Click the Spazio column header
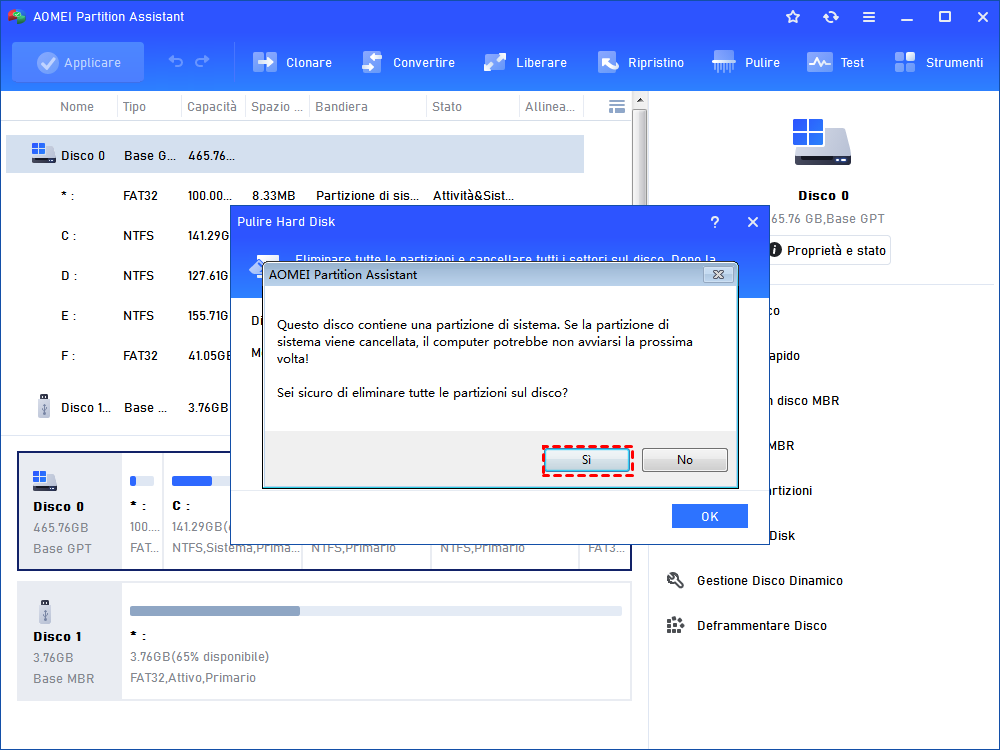Screen dimensions: 1000x750 (x=276, y=107)
